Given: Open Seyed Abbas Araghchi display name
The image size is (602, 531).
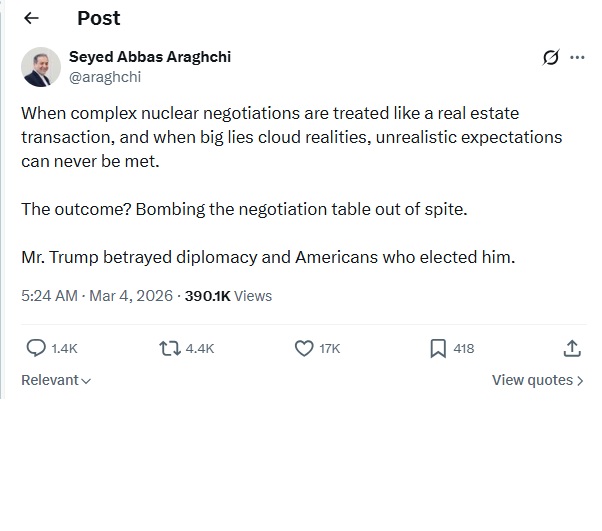Looking at the screenshot, I should pos(149,57).
